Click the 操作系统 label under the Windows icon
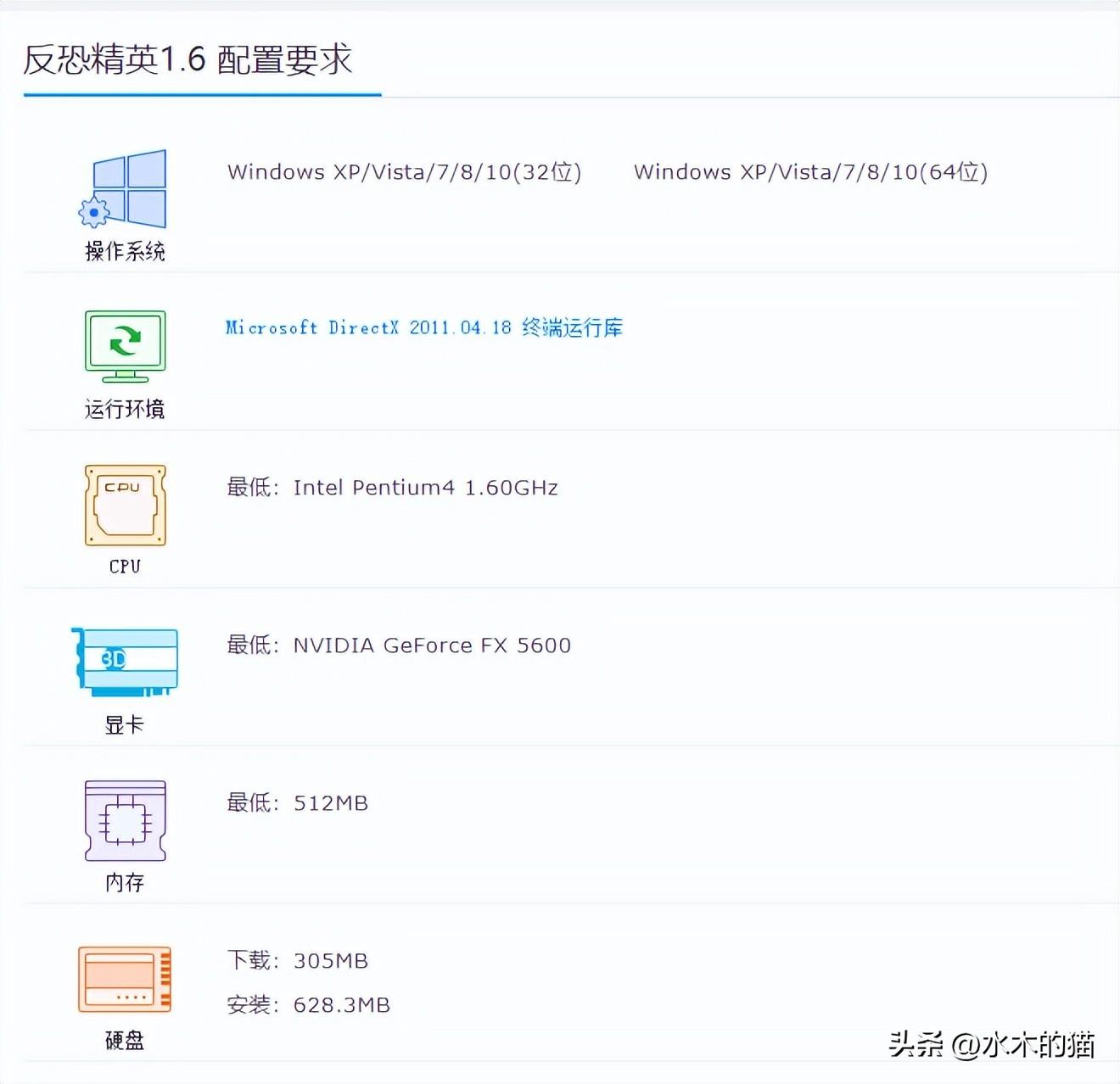Image resolution: width=1120 pixels, height=1084 pixels. 125,251
